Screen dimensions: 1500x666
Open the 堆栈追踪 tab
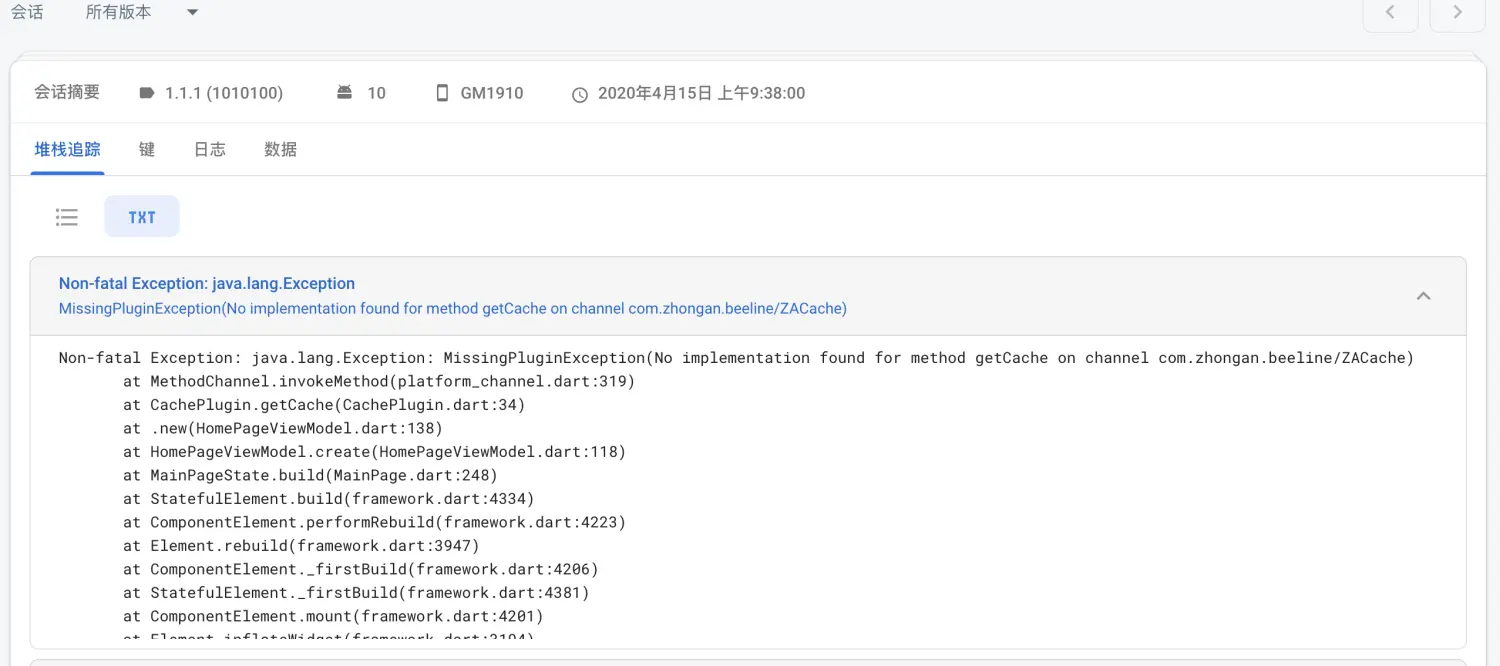pyautogui.click(x=67, y=150)
